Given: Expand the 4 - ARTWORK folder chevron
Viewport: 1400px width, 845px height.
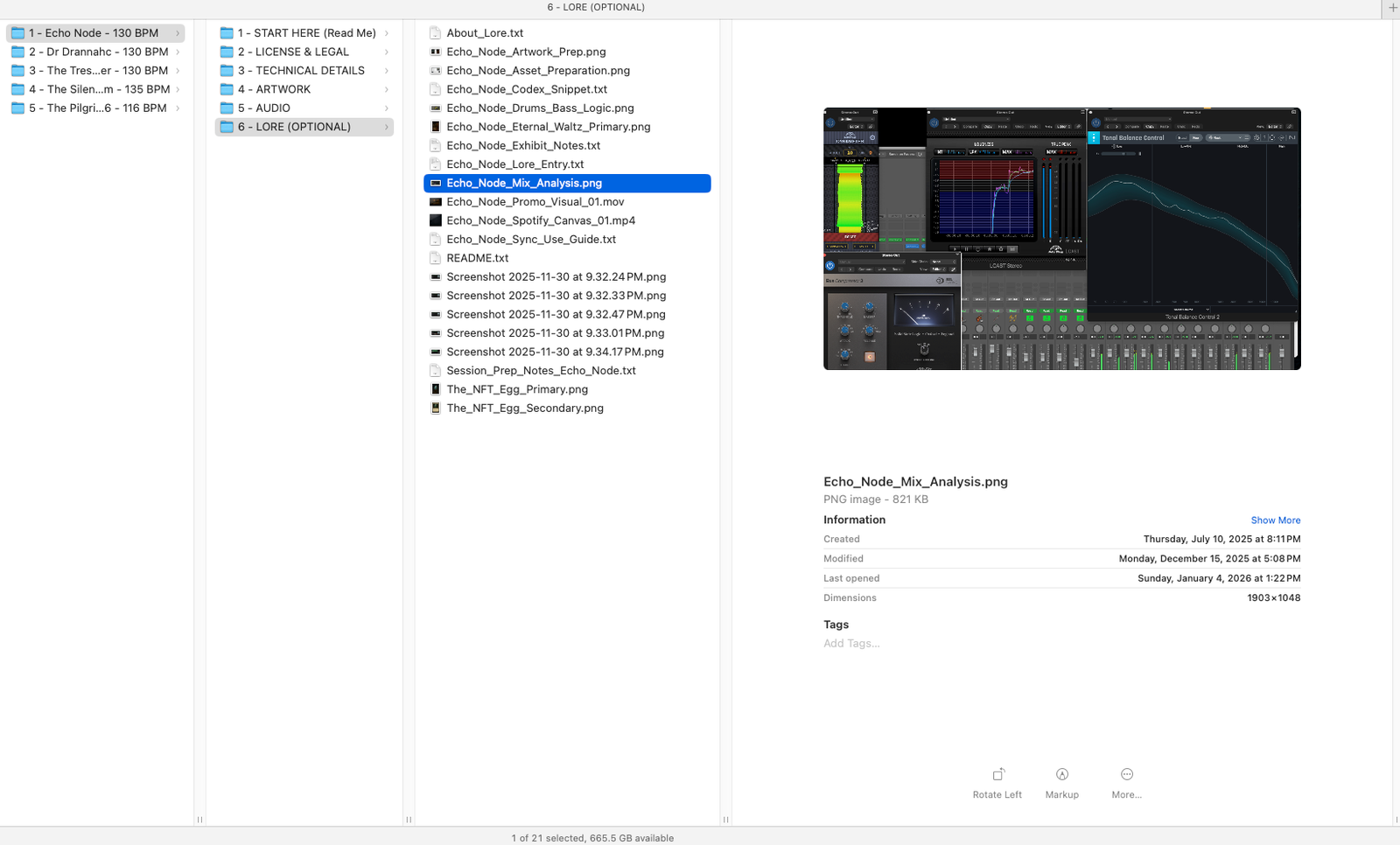Looking at the screenshot, I should 387,89.
